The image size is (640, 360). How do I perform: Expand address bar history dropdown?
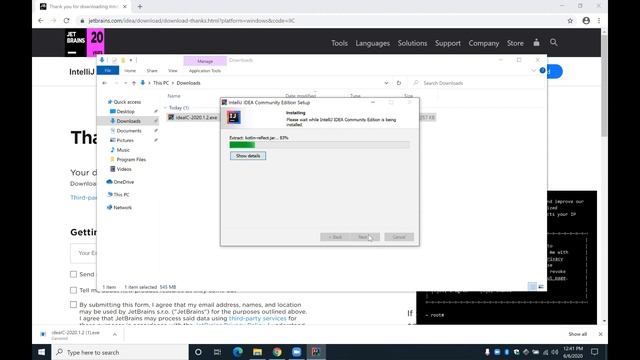[386, 83]
